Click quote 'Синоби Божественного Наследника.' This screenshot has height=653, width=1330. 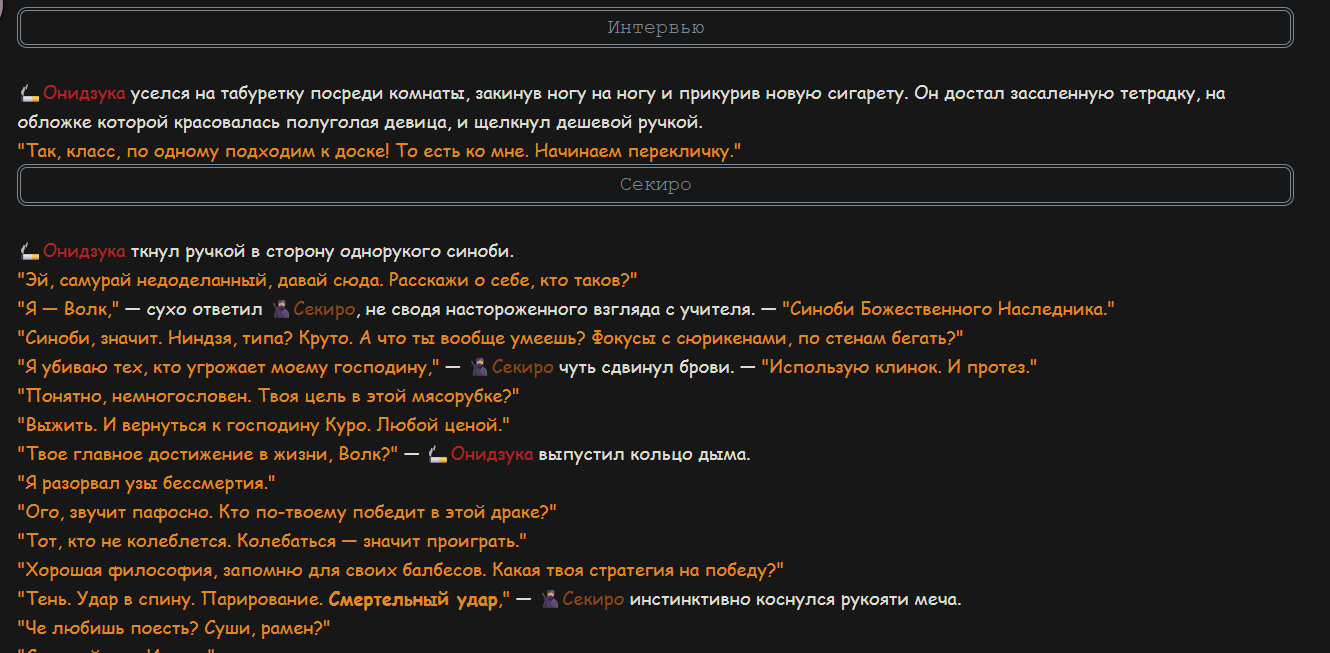click(948, 309)
